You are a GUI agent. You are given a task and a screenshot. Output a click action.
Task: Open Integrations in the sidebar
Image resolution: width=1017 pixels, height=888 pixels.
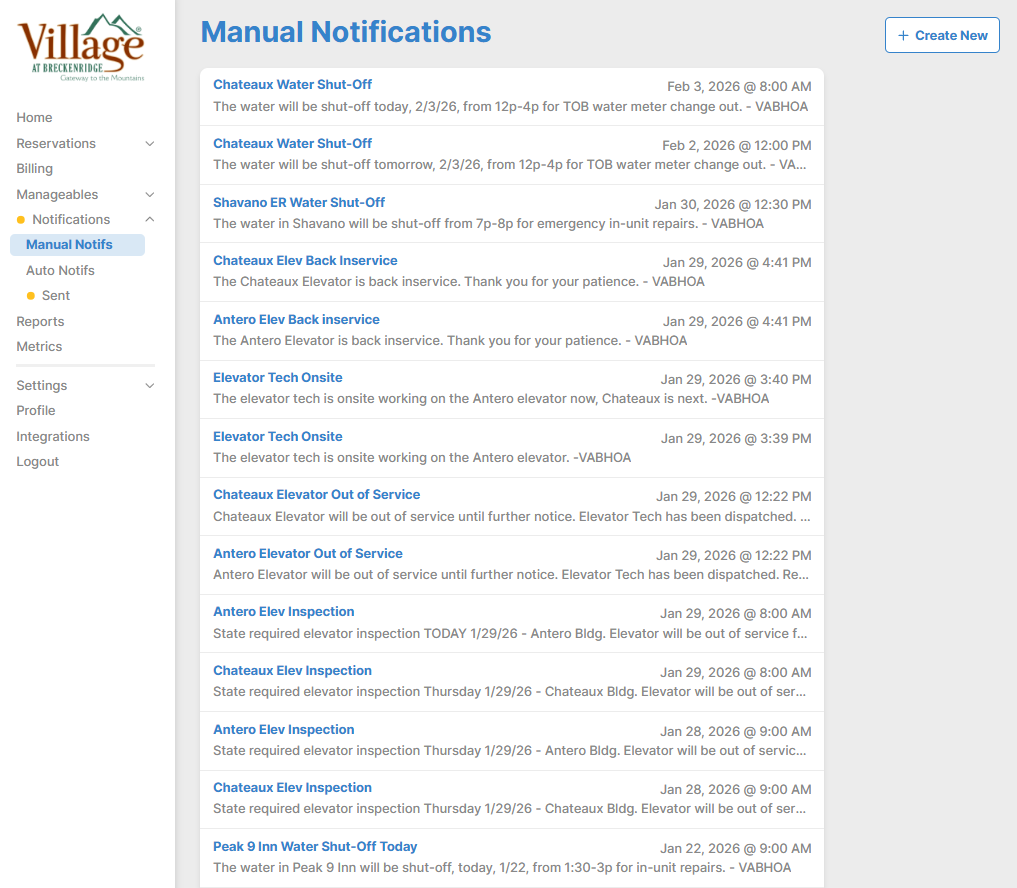click(x=53, y=437)
